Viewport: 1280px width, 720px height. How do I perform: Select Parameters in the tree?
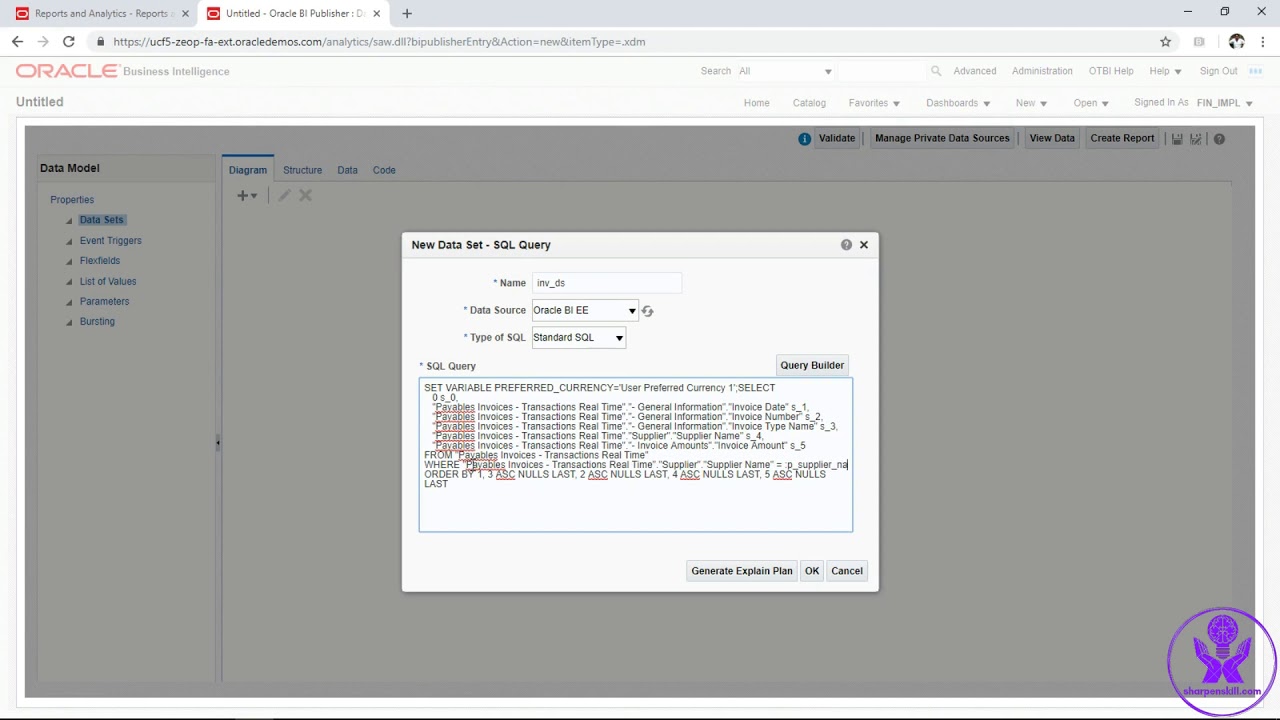point(104,302)
